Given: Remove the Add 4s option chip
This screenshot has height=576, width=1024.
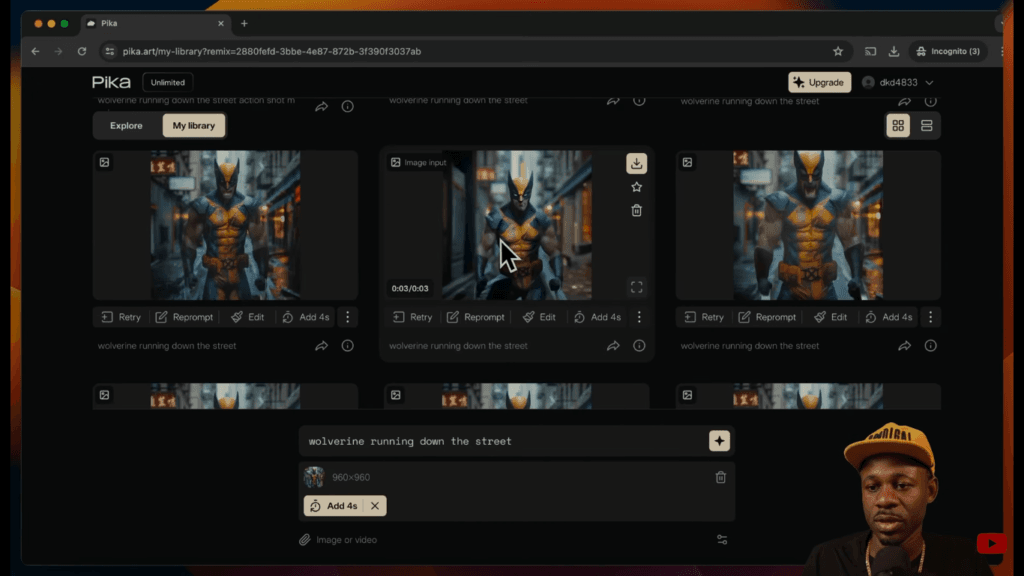Looking at the screenshot, I should pos(375,506).
